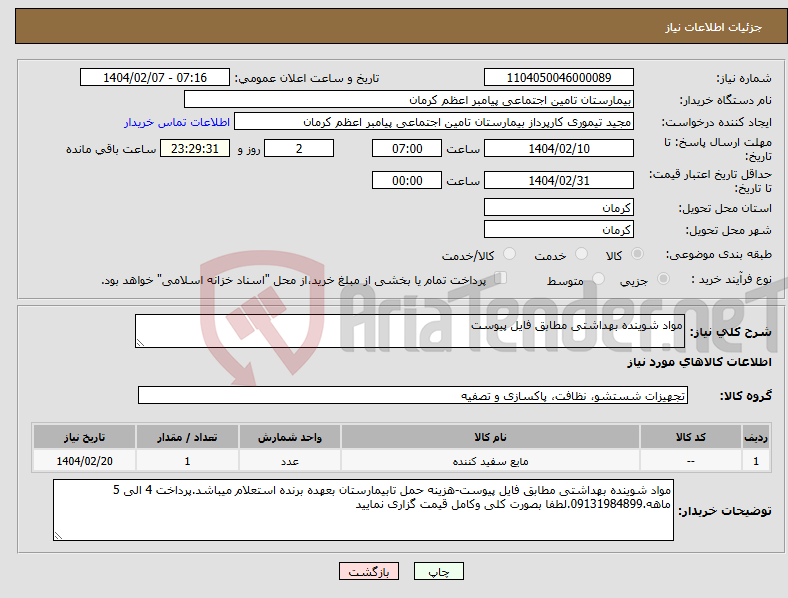Viewport: 788px width, 598px height.
Task: Select the کالا radio button
Action: pos(637,254)
